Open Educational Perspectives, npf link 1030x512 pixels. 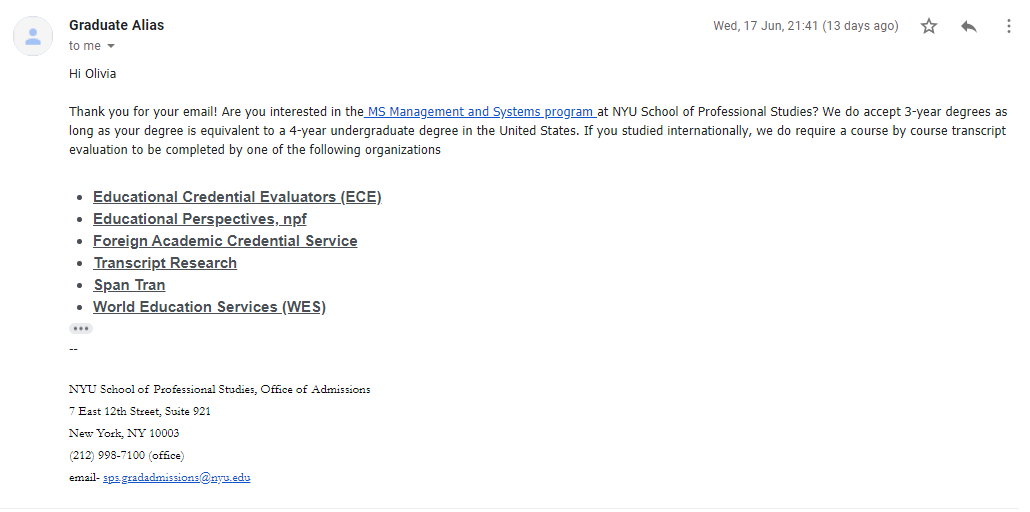(x=200, y=219)
